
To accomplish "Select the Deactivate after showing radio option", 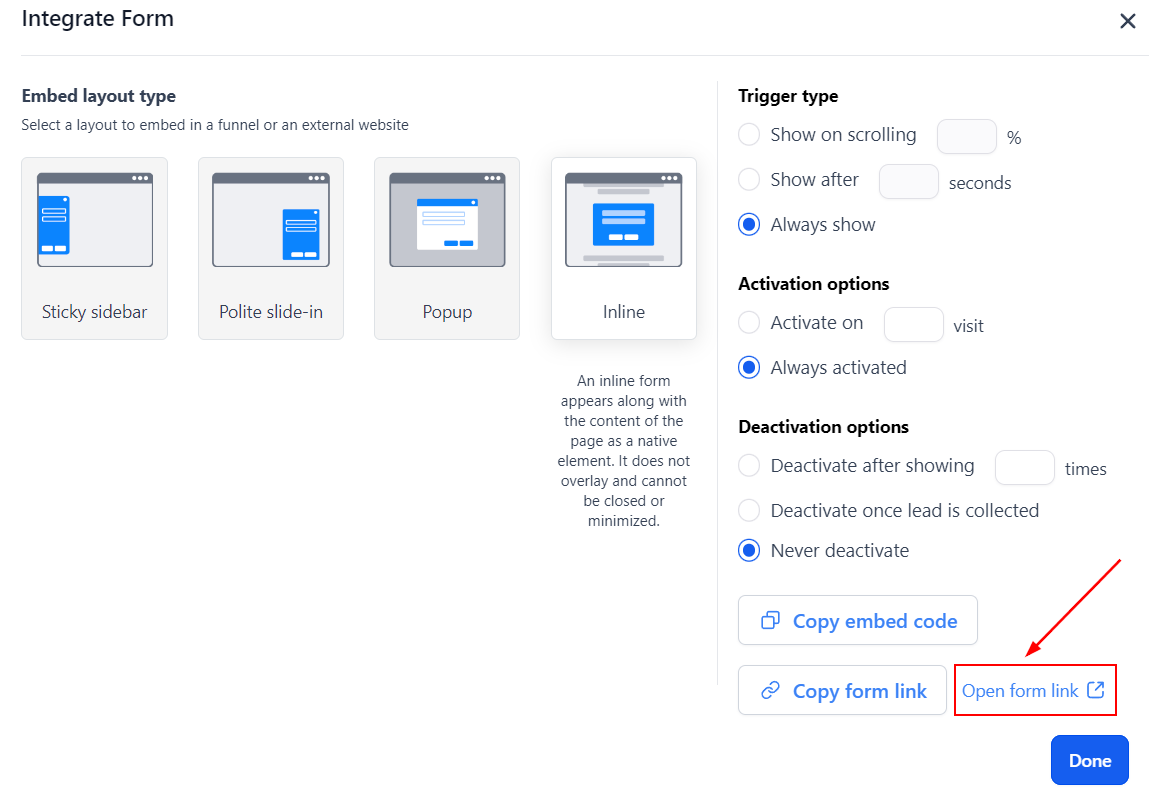I will [749, 466].
